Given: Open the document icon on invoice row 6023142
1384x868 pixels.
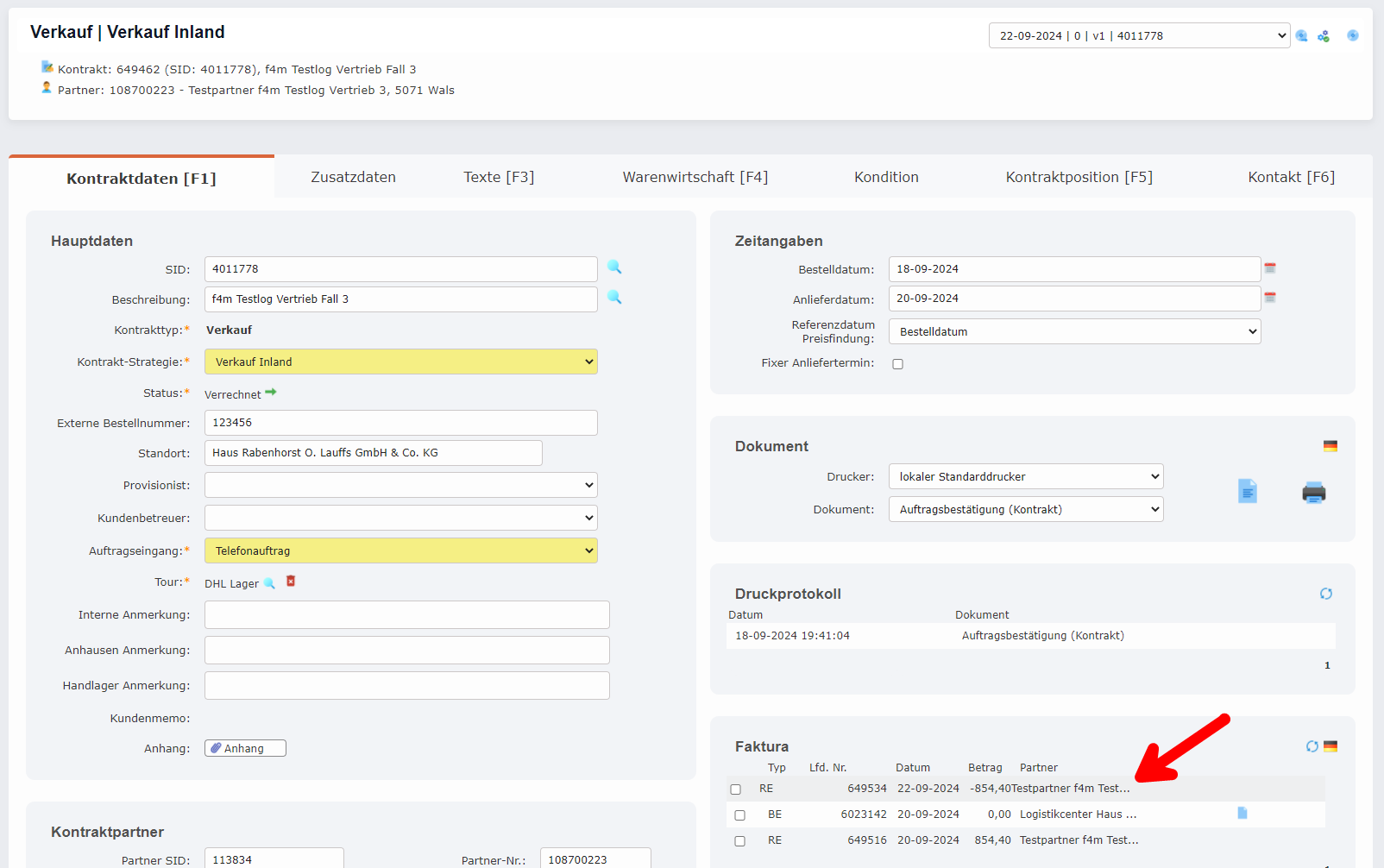Looking at the screenshot, I should [x=1241, y=812].
